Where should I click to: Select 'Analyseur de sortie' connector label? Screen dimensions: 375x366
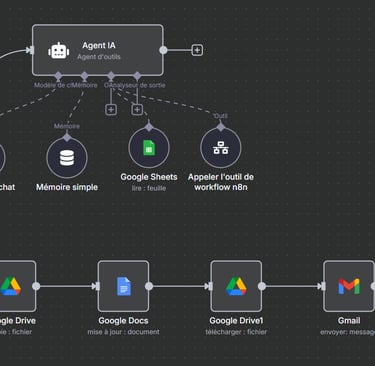[x=138, y=85]
